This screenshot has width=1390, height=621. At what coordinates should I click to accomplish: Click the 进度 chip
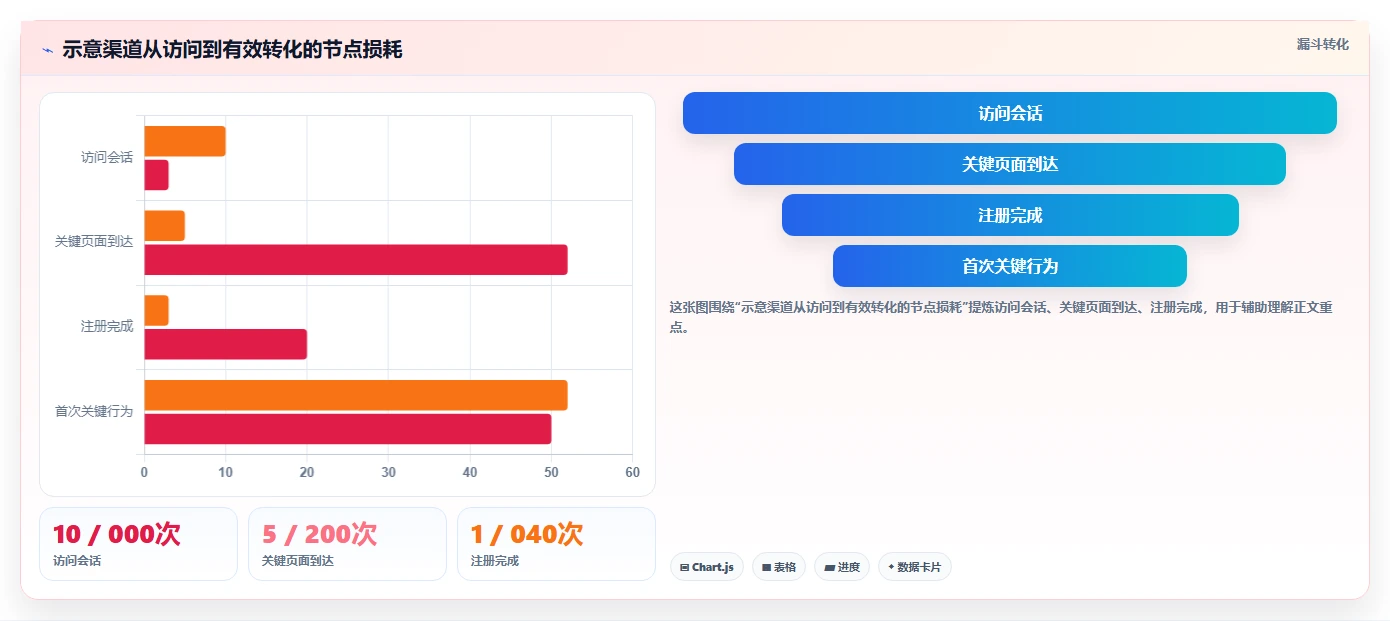842,567
